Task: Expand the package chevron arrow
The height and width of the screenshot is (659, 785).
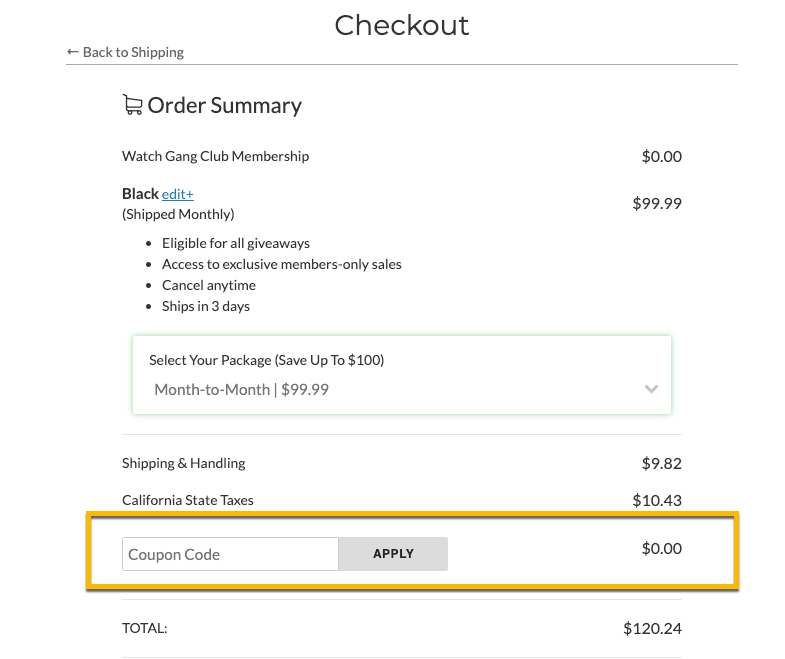Action: (651, 389)
